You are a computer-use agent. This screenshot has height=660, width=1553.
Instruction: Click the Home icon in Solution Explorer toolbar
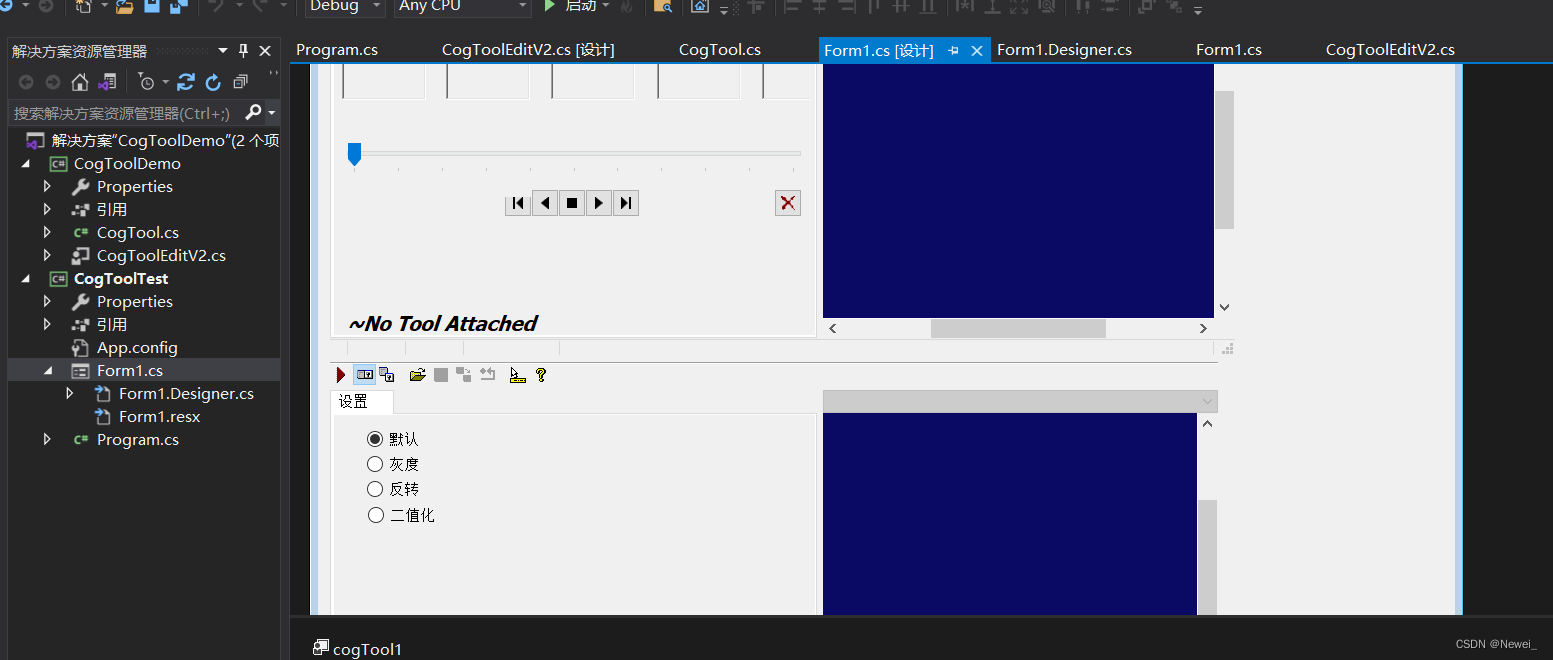[79, 82]
